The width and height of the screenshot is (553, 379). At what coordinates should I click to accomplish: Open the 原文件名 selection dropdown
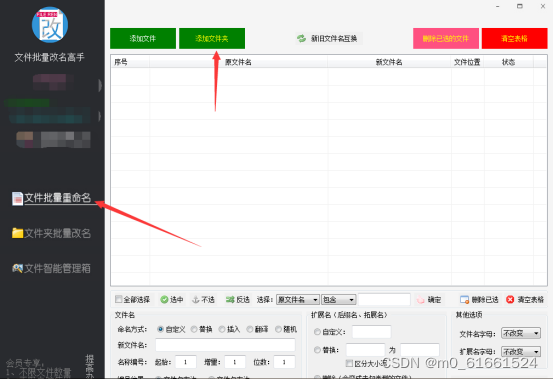click(298, 300)
